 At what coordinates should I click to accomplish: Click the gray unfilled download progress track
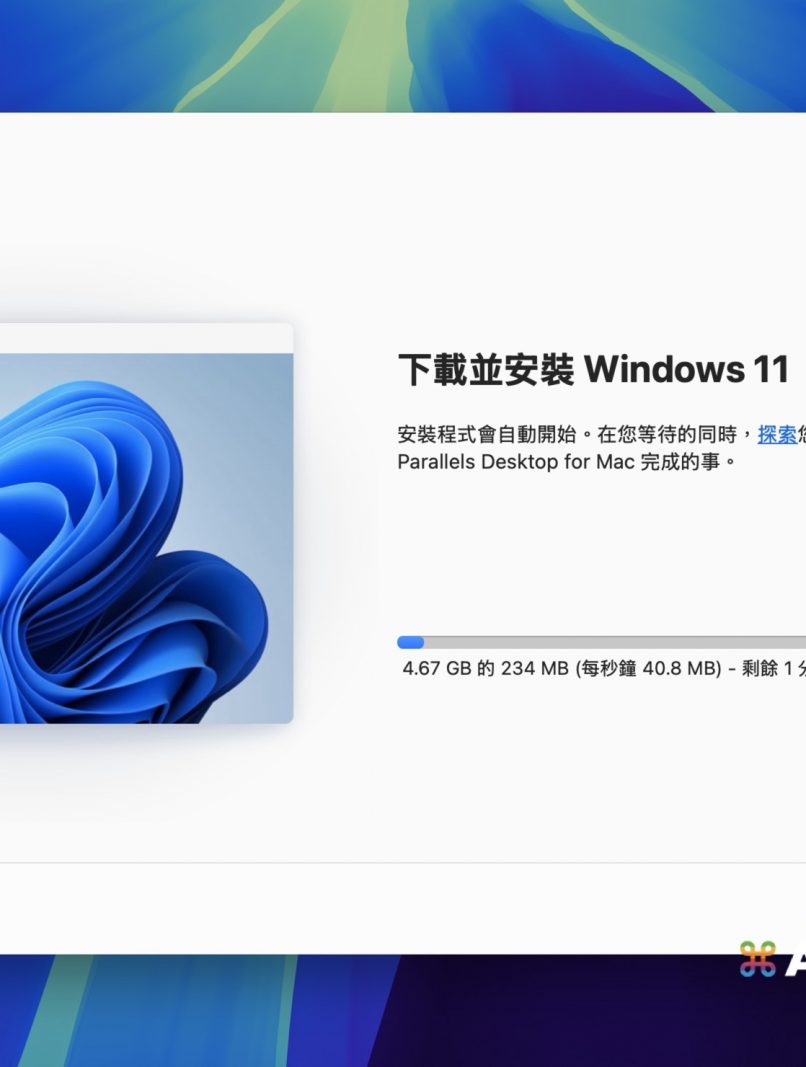615,642
